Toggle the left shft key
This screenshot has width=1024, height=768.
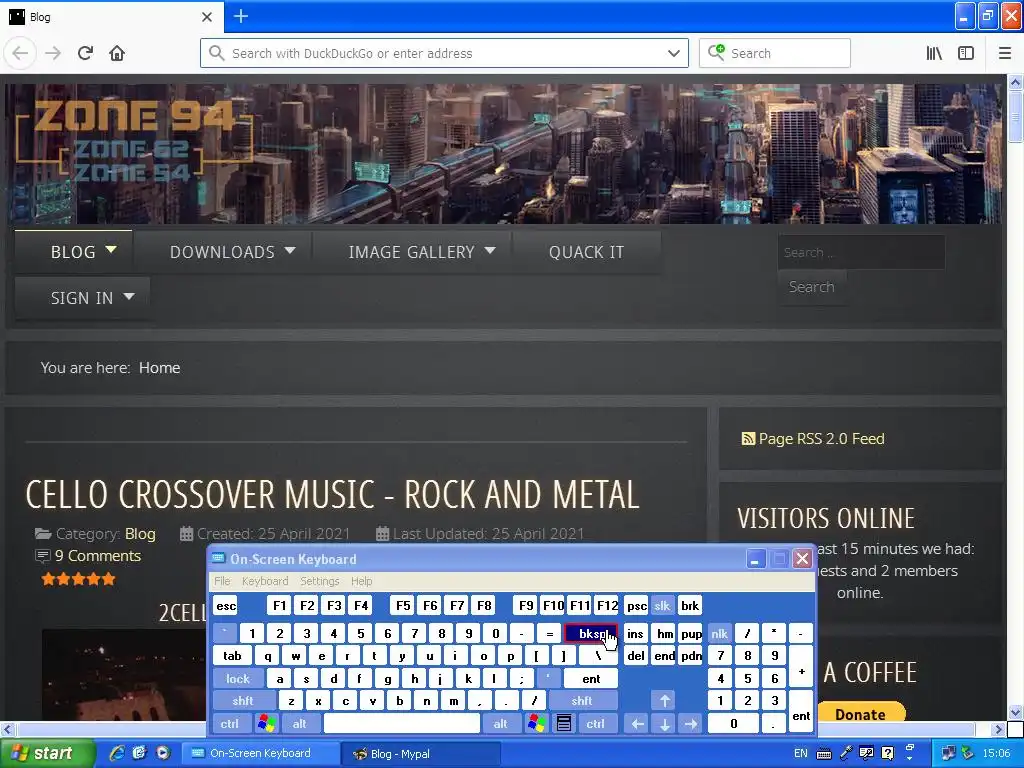242,701
